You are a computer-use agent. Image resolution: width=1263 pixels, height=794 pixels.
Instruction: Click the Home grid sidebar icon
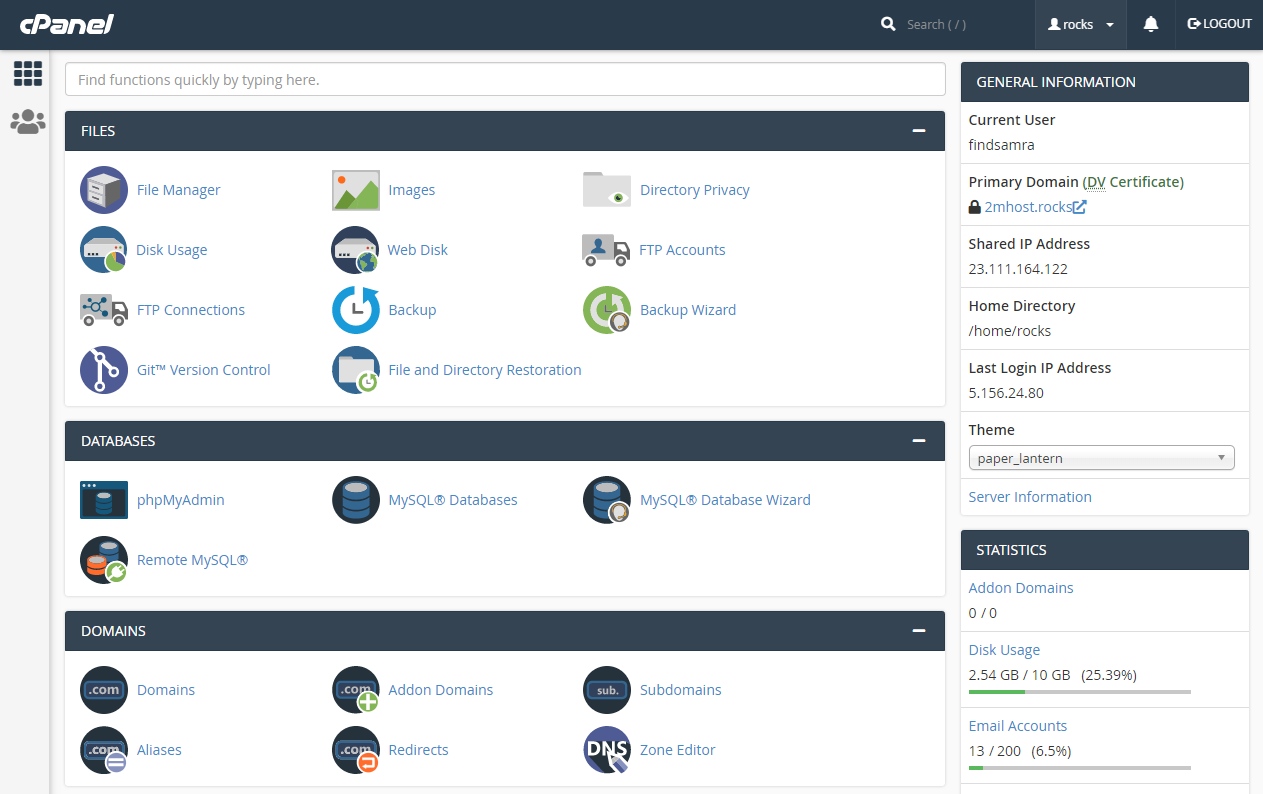[28, 73]
